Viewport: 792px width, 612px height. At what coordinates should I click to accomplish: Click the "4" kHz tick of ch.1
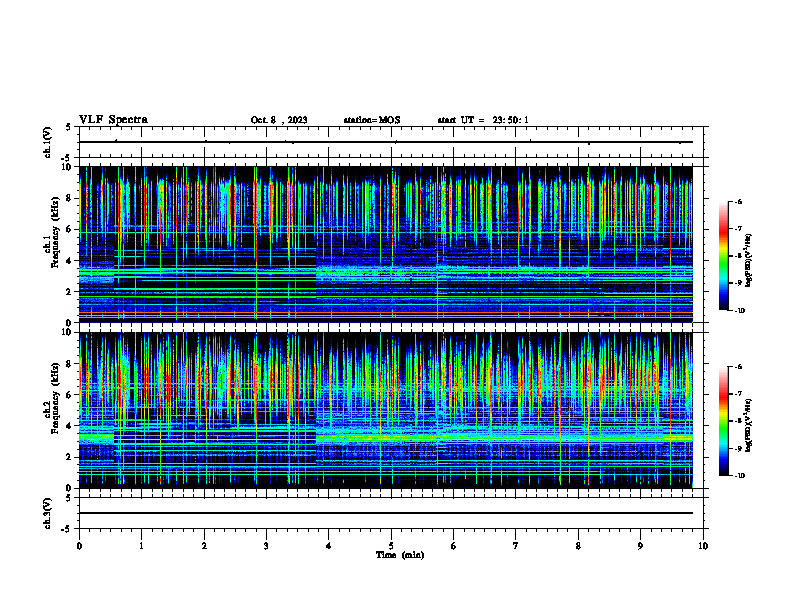[x=70, y=261]
